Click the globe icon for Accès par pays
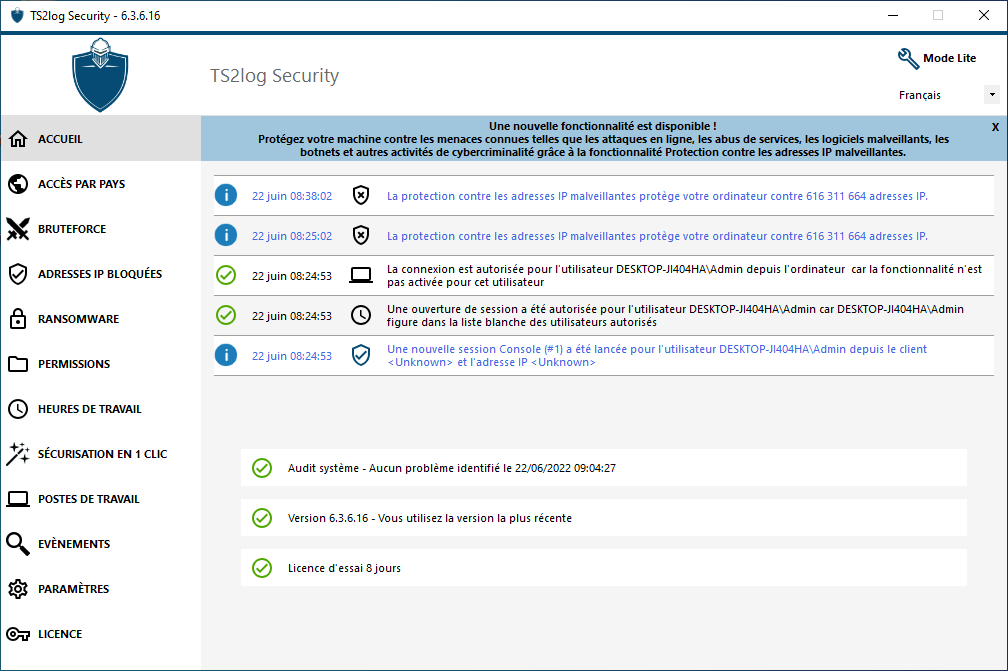Screen dimensions: 1008x671 [18, 184]
